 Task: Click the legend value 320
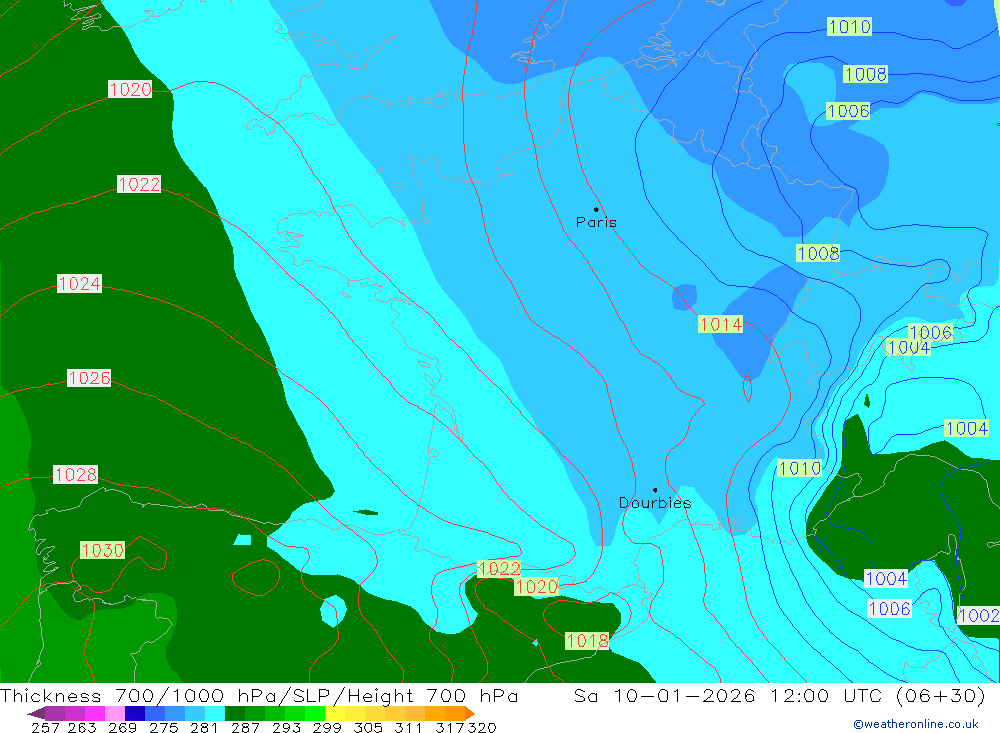point(482,727)
